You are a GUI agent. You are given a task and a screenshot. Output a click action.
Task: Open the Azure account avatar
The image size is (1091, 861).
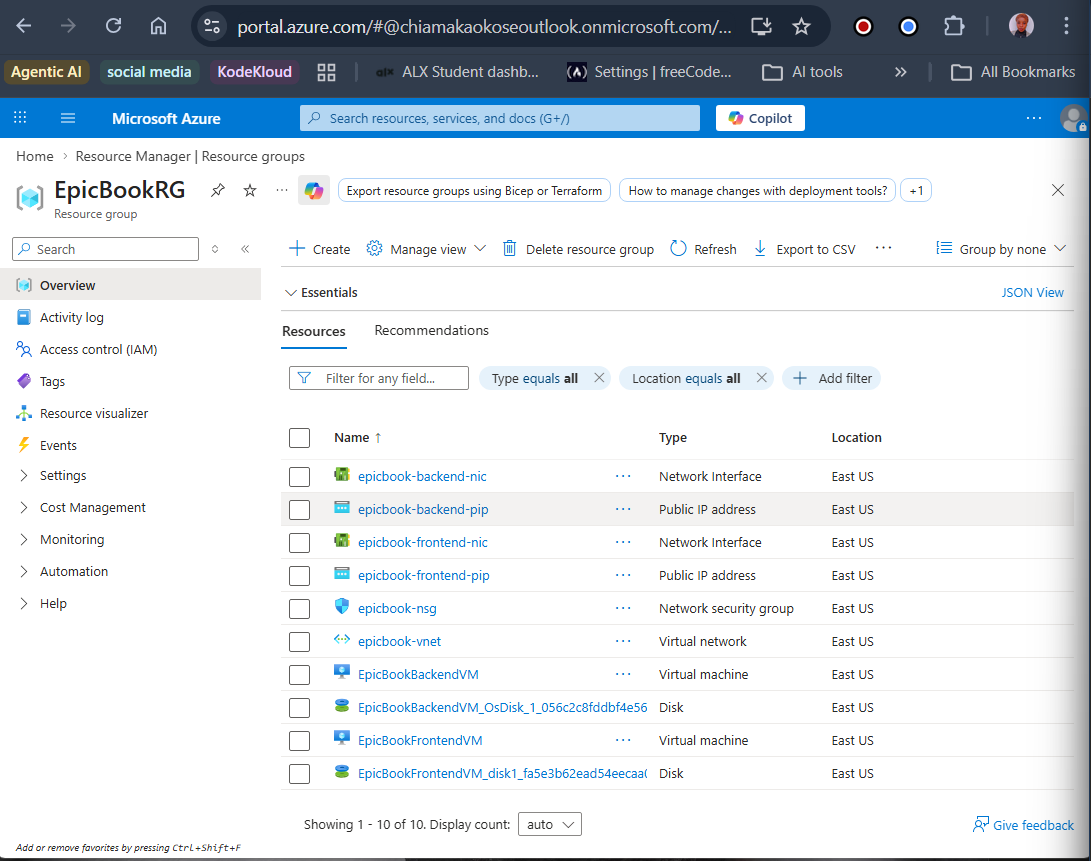pyautogui.click(x=1074, y=118)
